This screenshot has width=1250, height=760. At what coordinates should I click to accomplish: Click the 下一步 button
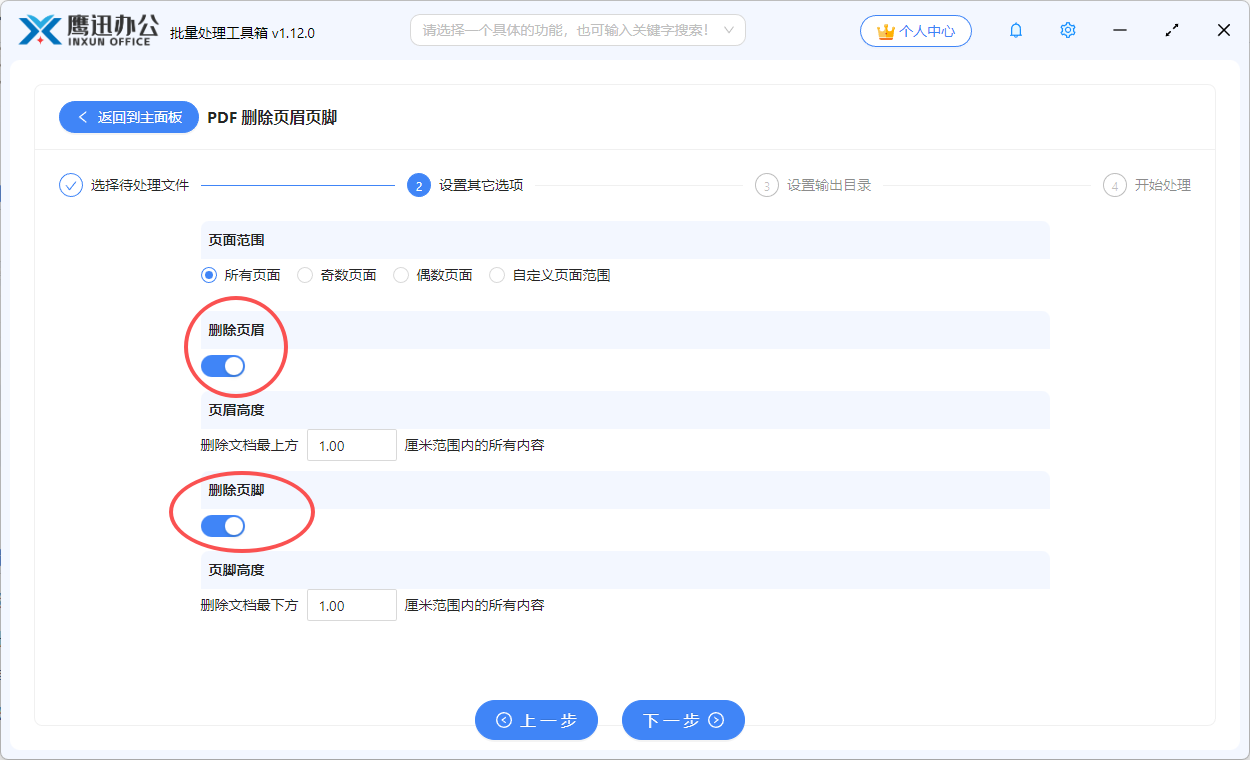683,719
